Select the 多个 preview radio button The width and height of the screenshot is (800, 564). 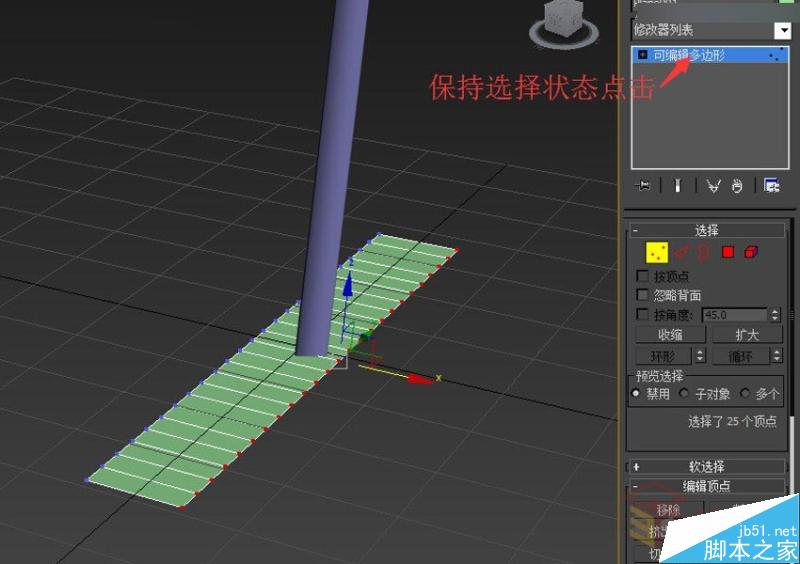click(x=745, y=394)
